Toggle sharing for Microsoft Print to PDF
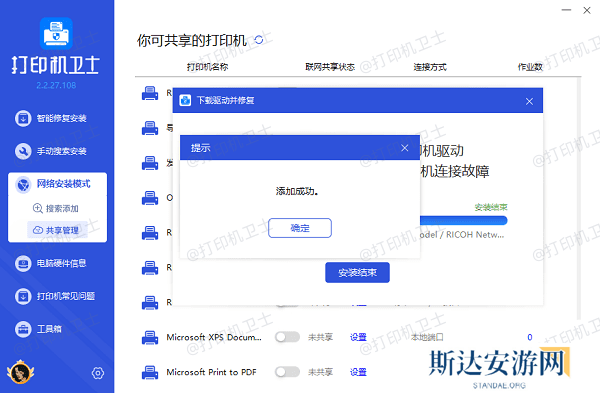The width and height of the screenshot is (600, 393). (287, 372)
